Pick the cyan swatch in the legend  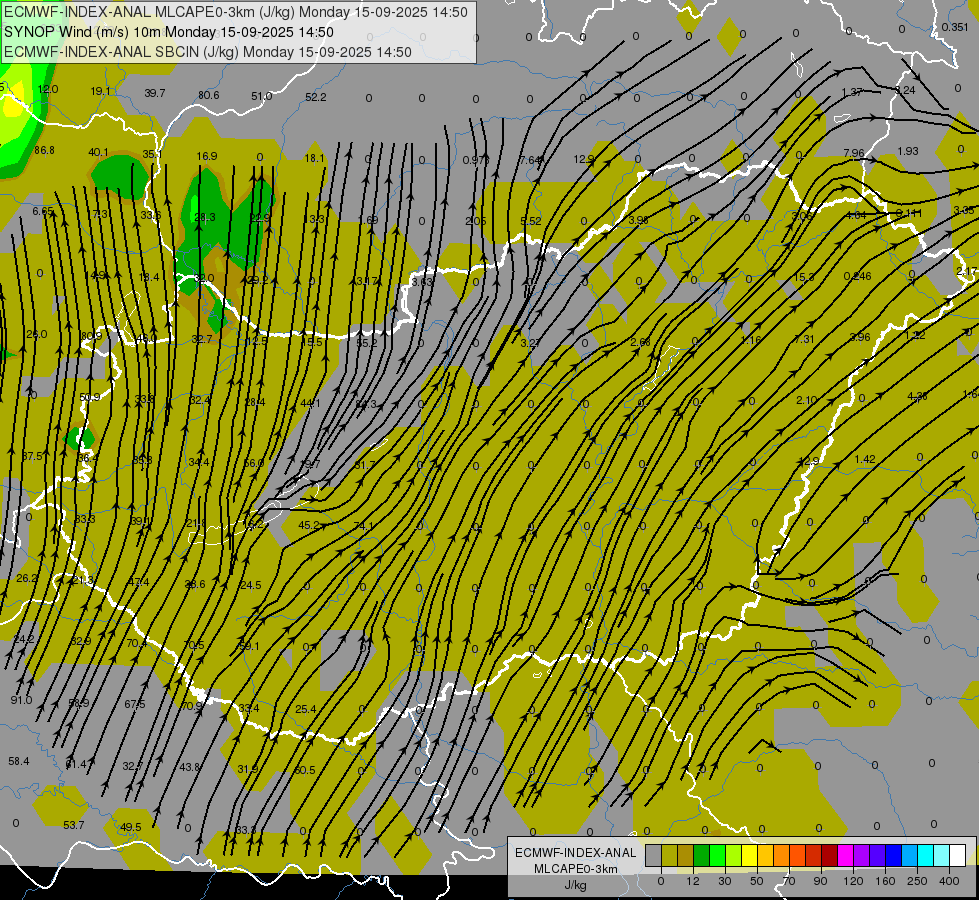(x=925, y=855)
